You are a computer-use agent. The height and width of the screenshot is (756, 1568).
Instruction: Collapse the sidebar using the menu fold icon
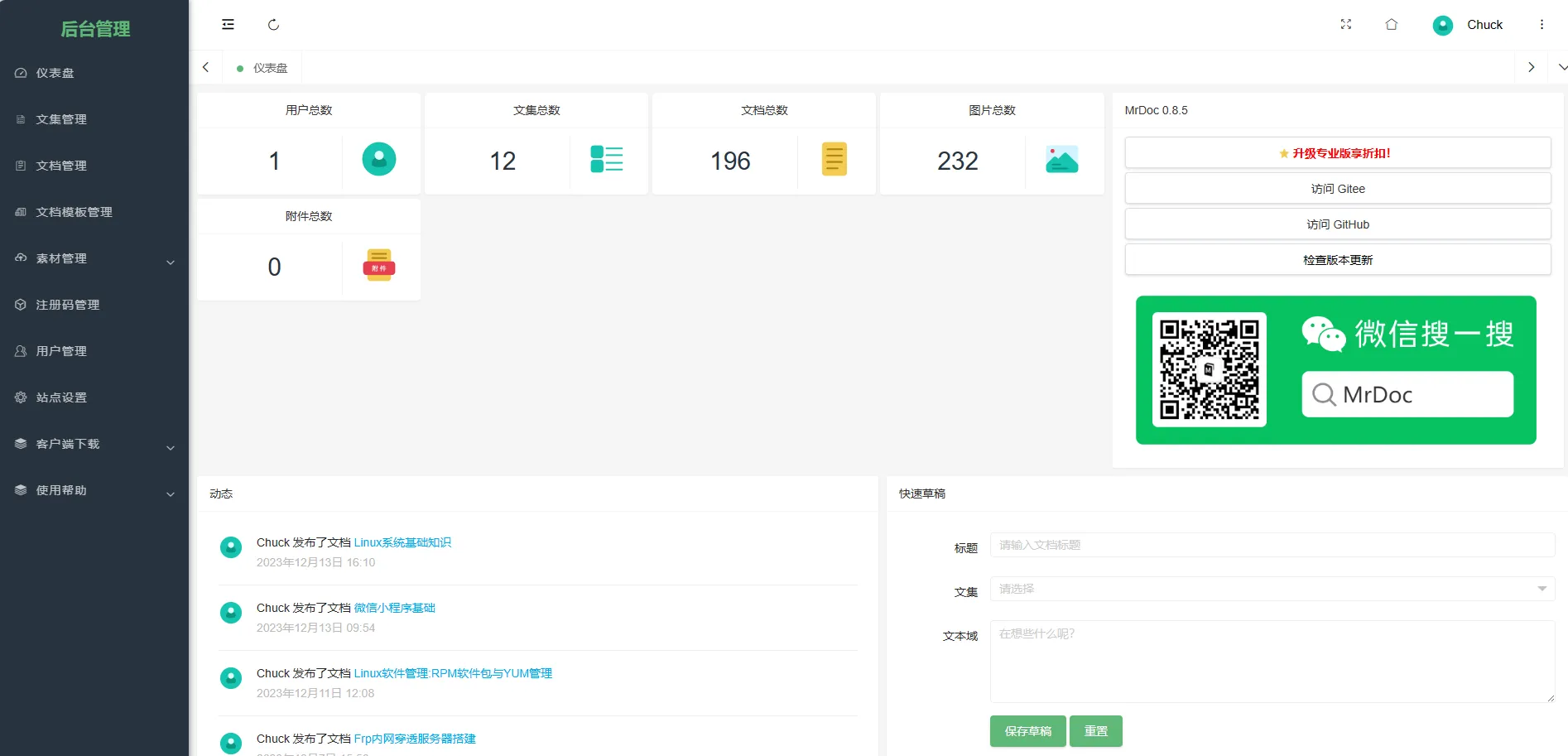(x=228, y=25)
